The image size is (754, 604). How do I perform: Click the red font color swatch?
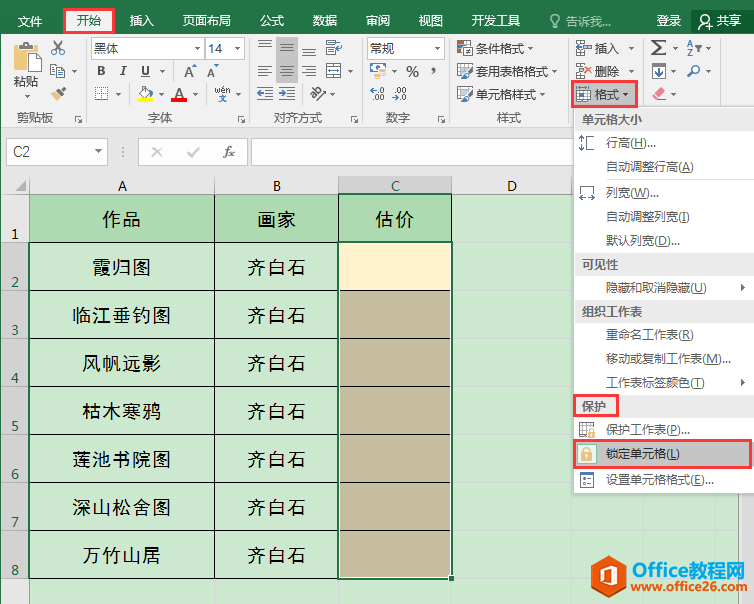[179, 95]
